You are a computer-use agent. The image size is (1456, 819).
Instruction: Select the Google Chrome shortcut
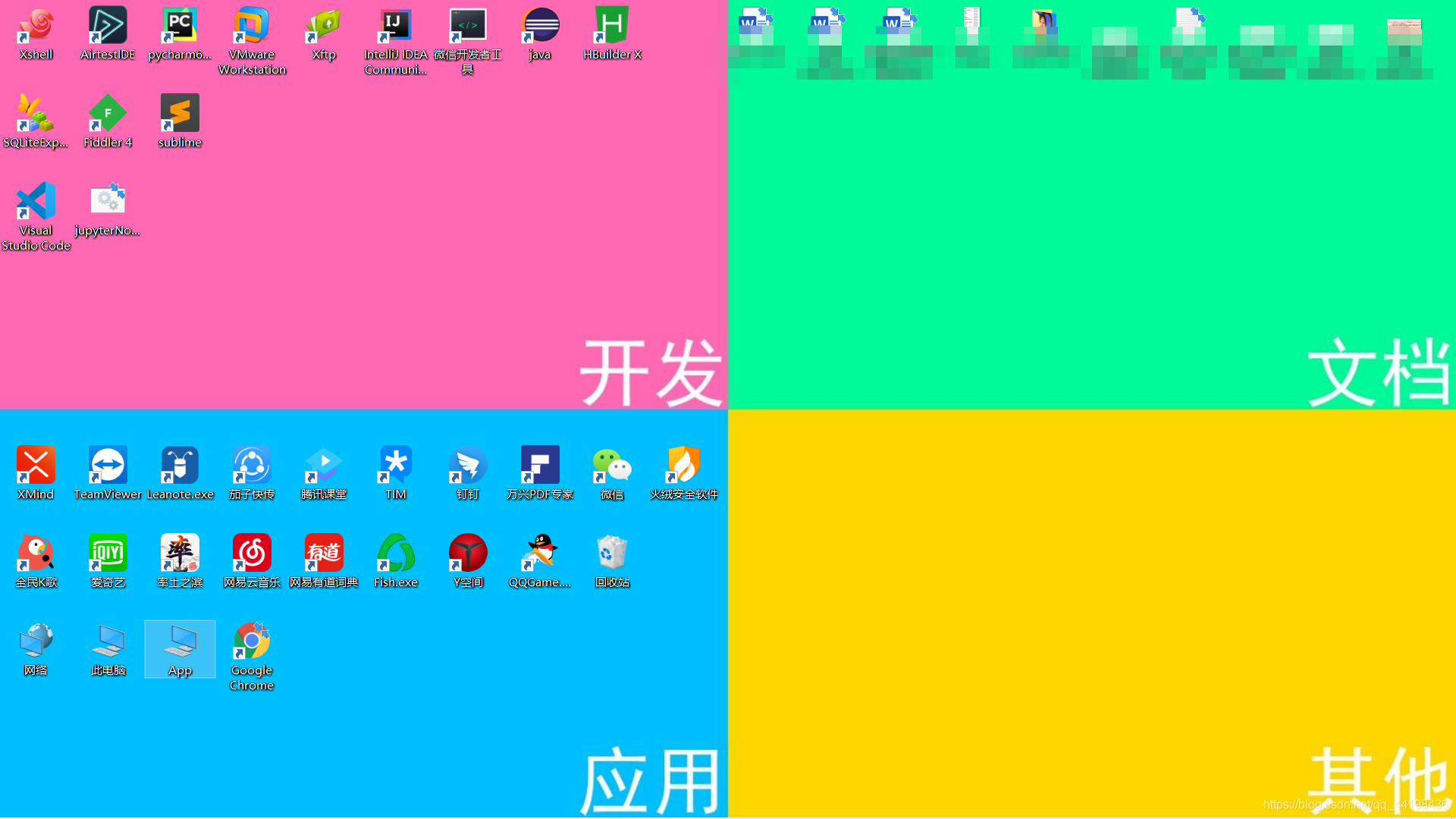[252, 642]
